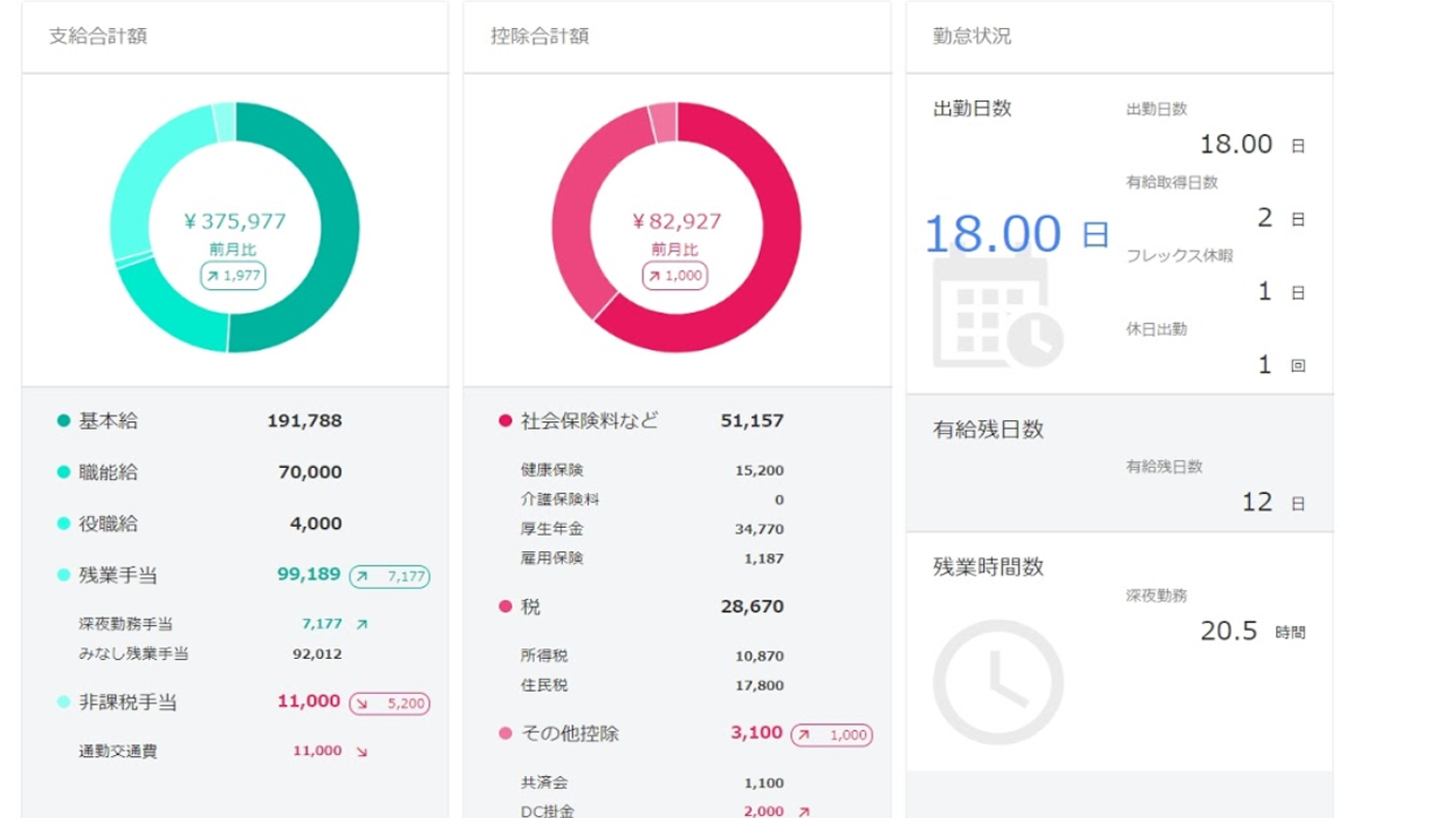Screen dimensions: 1456x818
Task: Select the green legend dot next to 基本給
Action: (61, 420)
